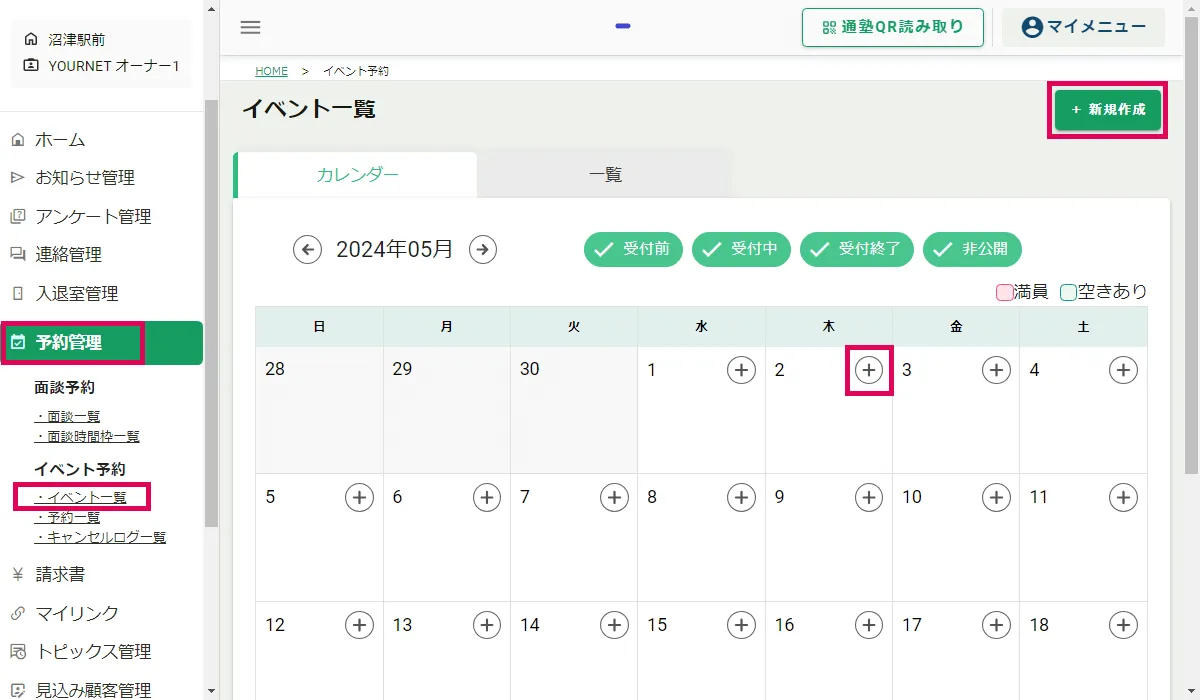Viewport: 1200px width, 700px height.
Task: Add event on May 9 plus icon
Action: click(869, 497)
